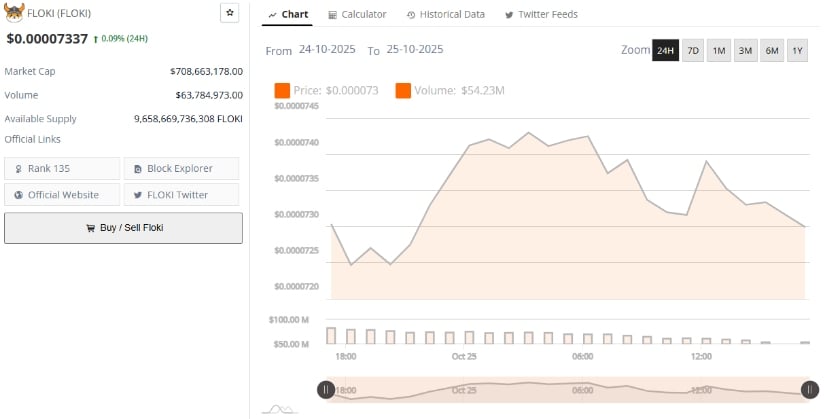Visit the Official Website link
Viewport: 825px width, 419px height.
click(62, 194)
